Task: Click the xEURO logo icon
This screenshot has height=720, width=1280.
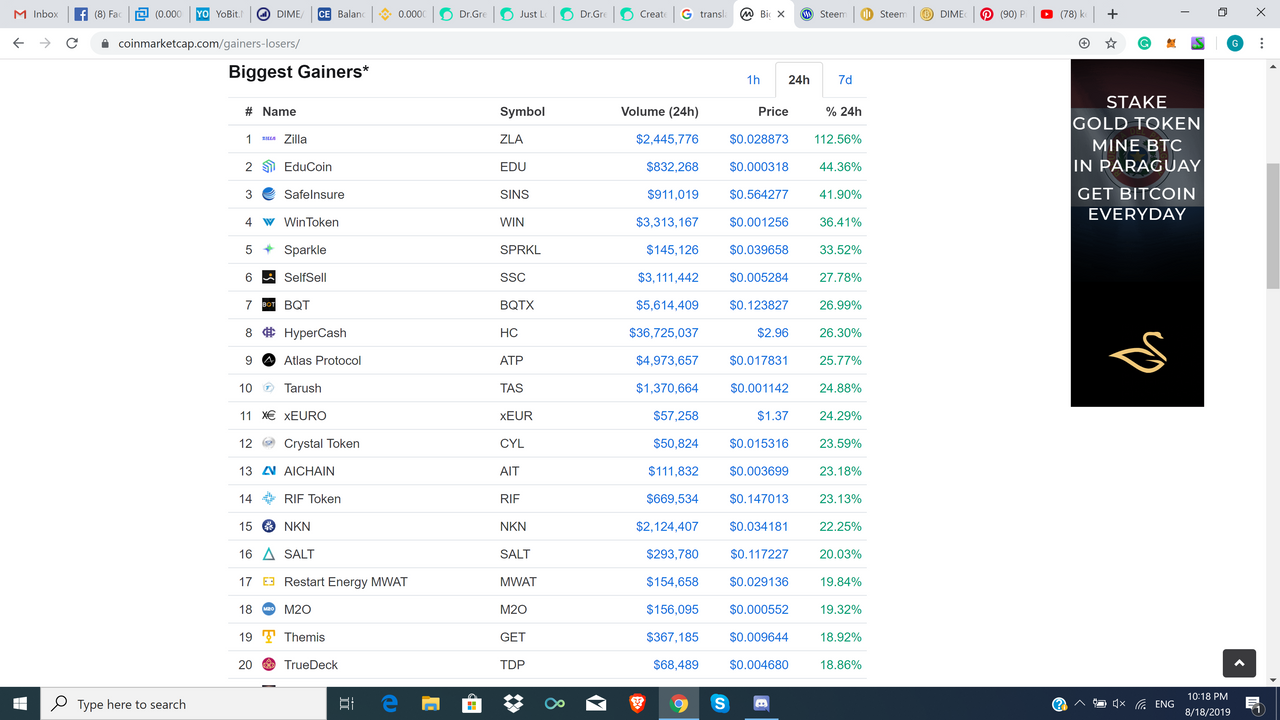Action: coord(269,416)
